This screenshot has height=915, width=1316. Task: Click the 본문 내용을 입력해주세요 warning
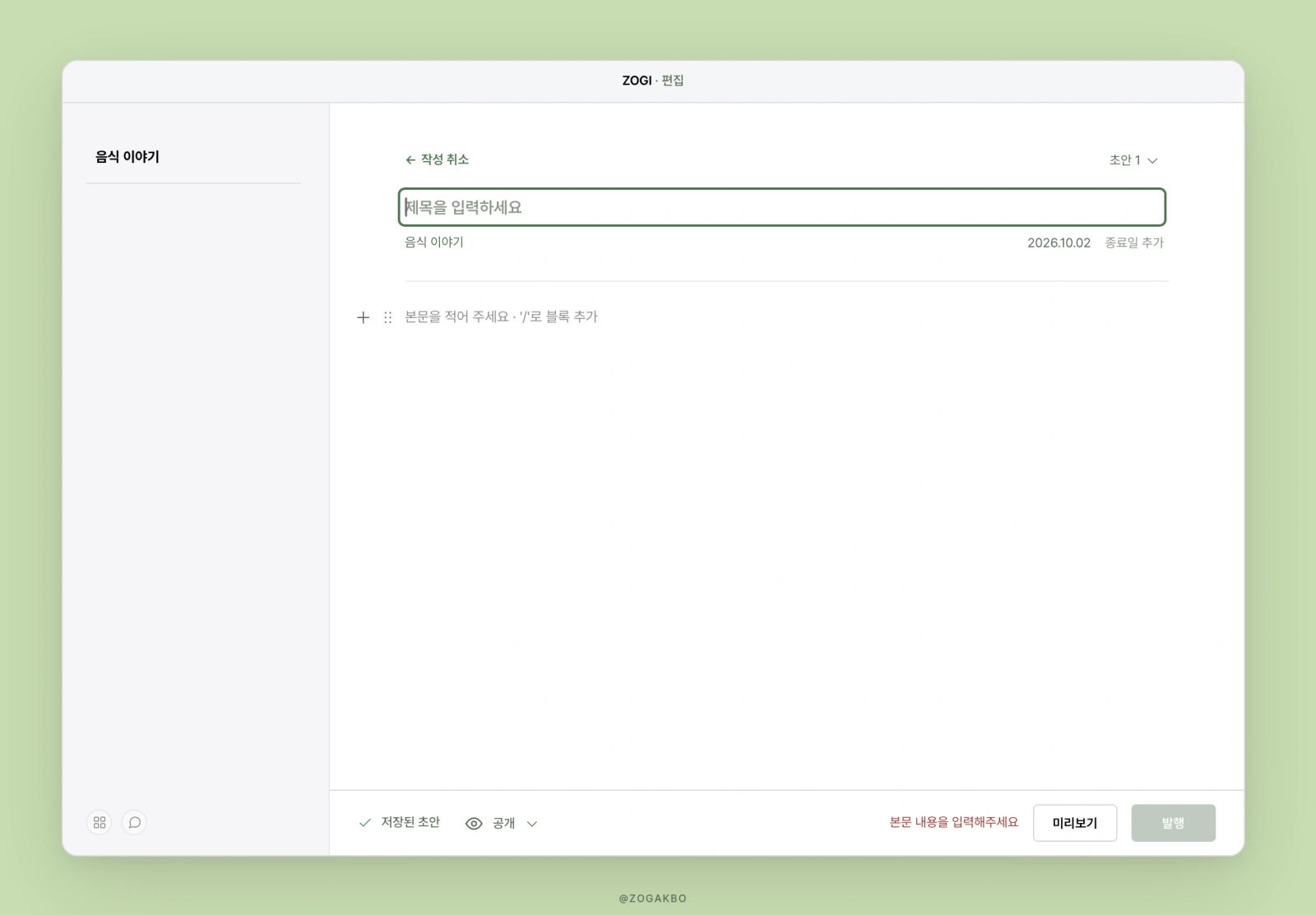pyautogui.click(x=953, y=822)
